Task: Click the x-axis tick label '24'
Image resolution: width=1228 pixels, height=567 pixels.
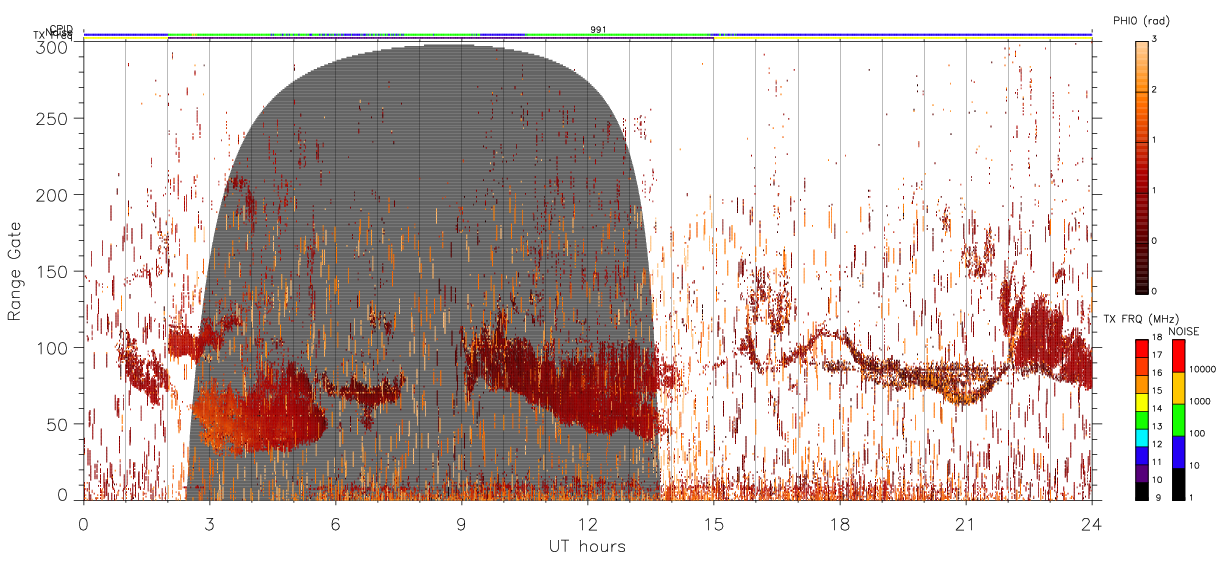Action: (1091, 523)
